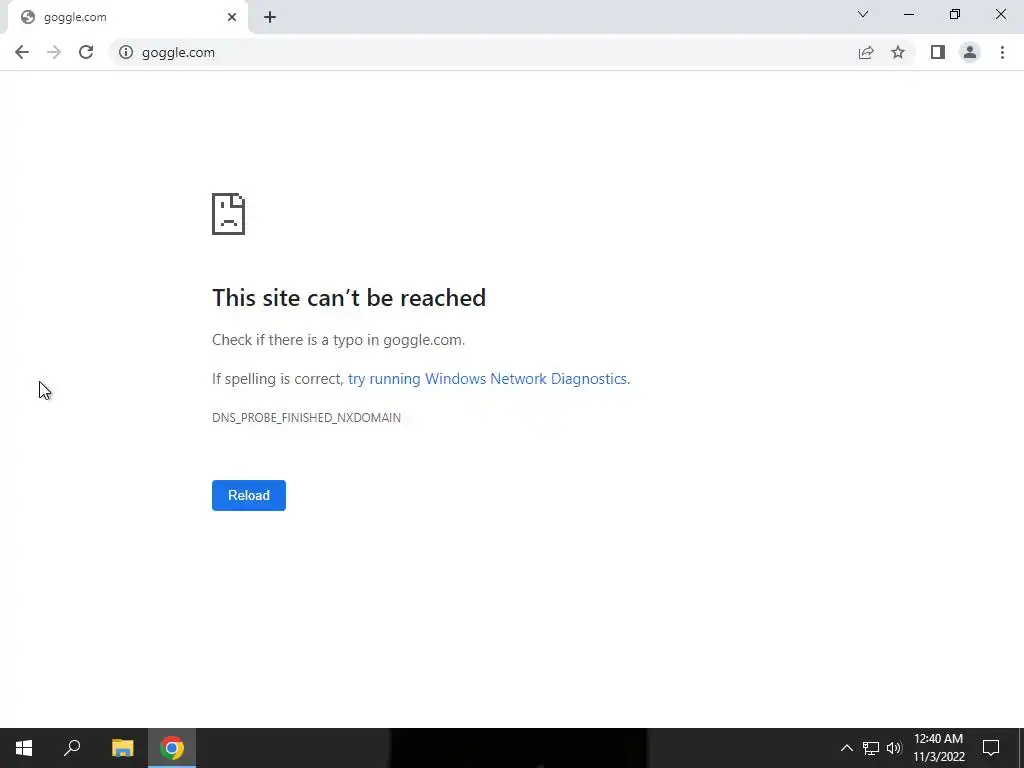Image resolution: width=1024 pixels, height=768 pixels.
Task: Click the reload page icon in toolbar
Action: point(86,52)
